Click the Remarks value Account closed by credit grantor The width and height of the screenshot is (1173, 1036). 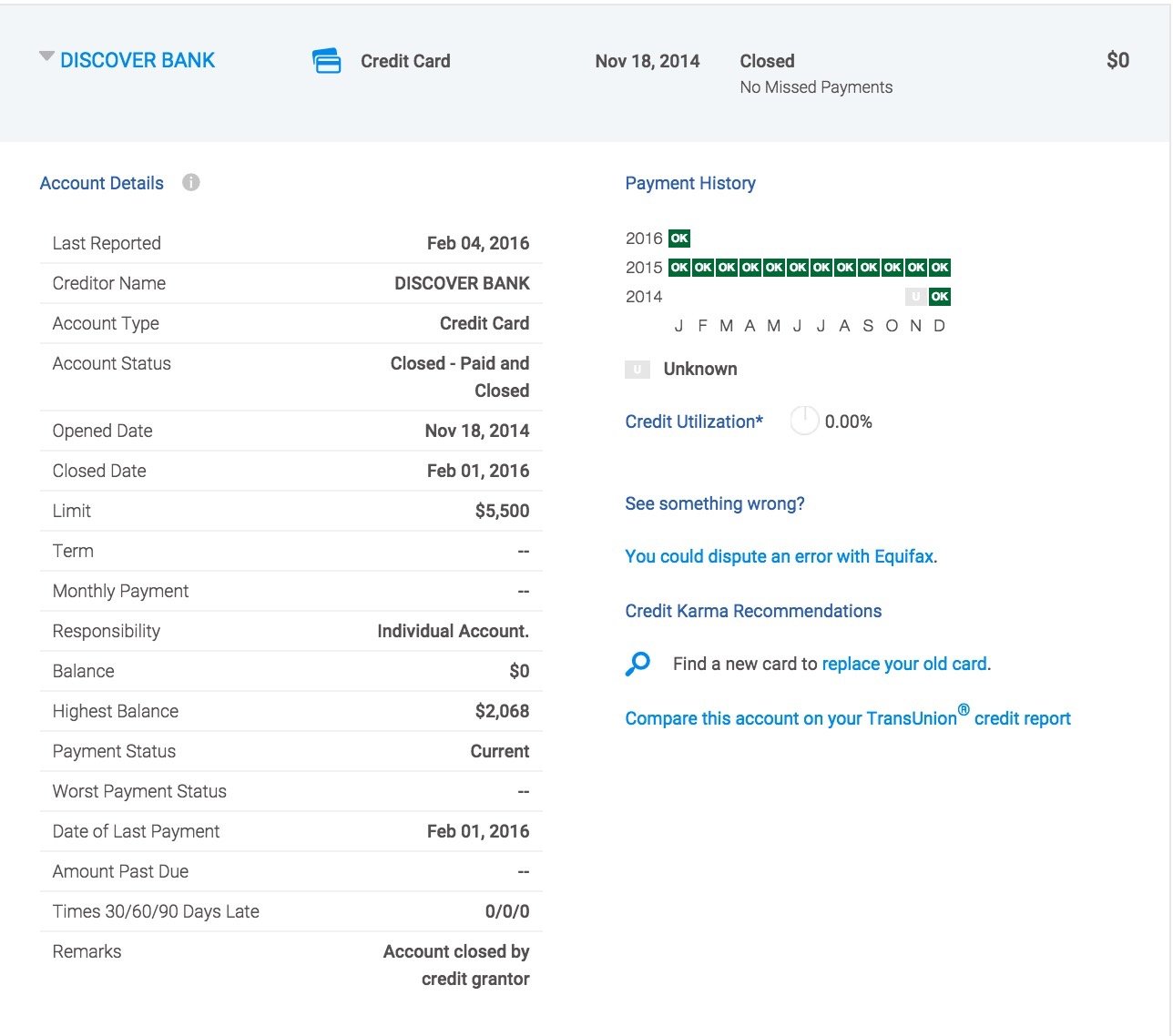click(456, 965)
